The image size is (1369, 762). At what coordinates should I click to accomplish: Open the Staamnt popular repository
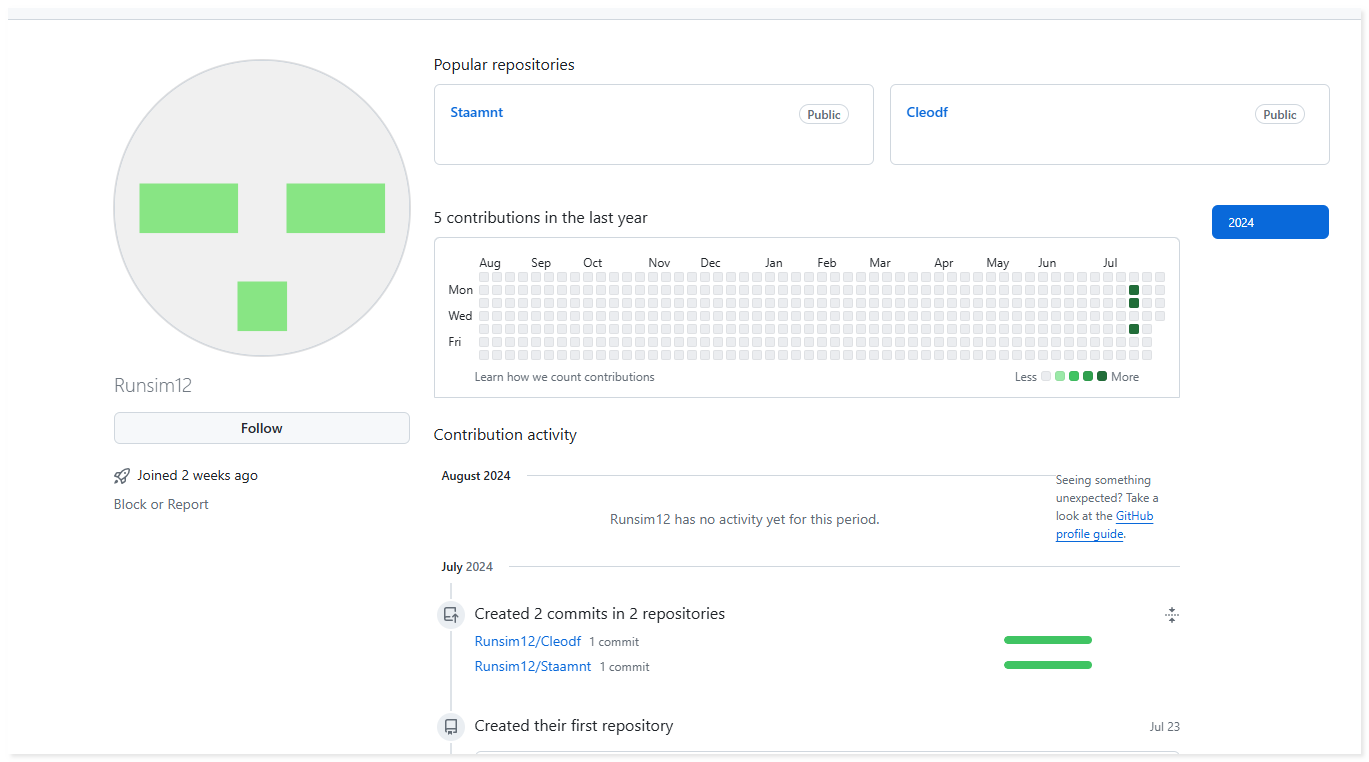tap(476, 113)
